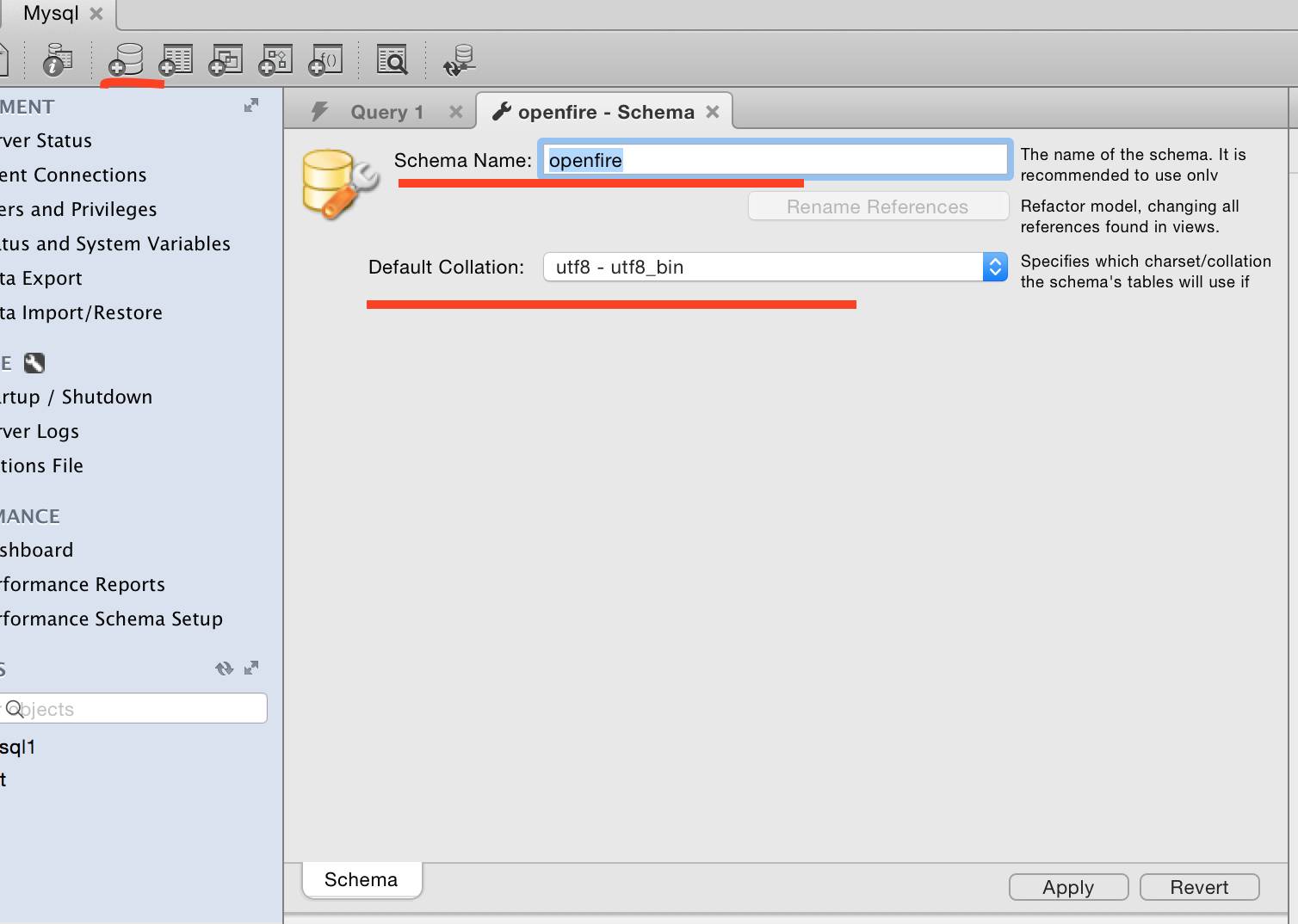1298x924 pixels.
Task: Select the bottom Schema tab
Action: pos(362,879)
